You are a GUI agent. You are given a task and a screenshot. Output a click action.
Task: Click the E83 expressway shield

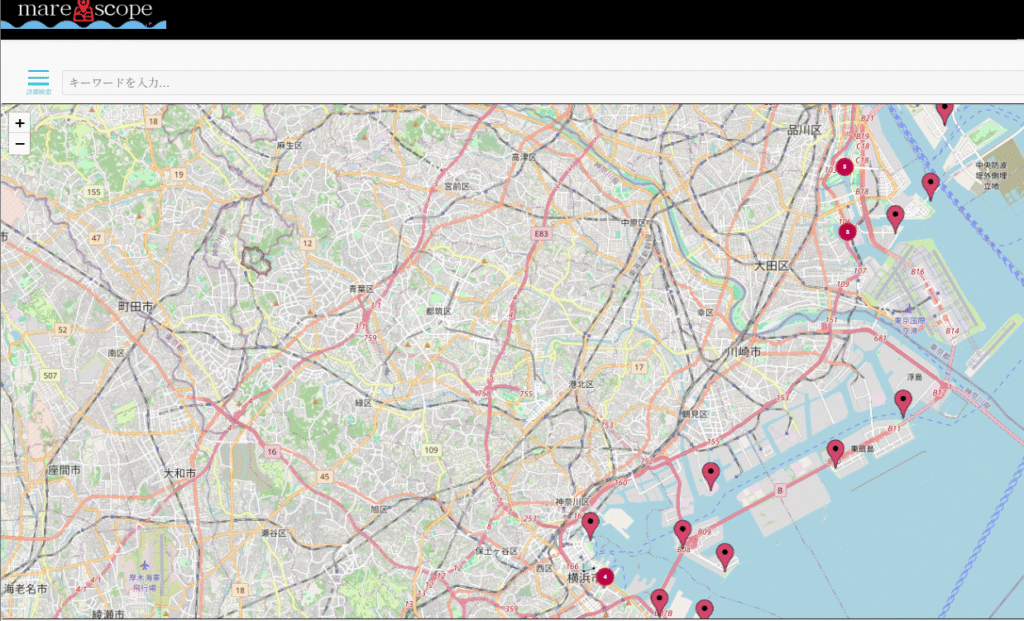(541, 234)
